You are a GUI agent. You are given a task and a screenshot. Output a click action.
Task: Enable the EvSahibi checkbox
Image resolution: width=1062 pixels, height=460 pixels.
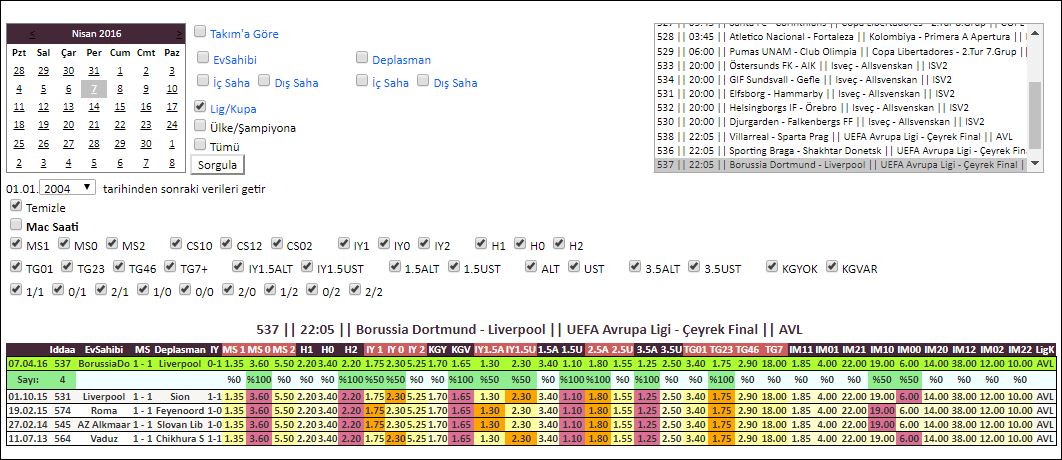203,57
